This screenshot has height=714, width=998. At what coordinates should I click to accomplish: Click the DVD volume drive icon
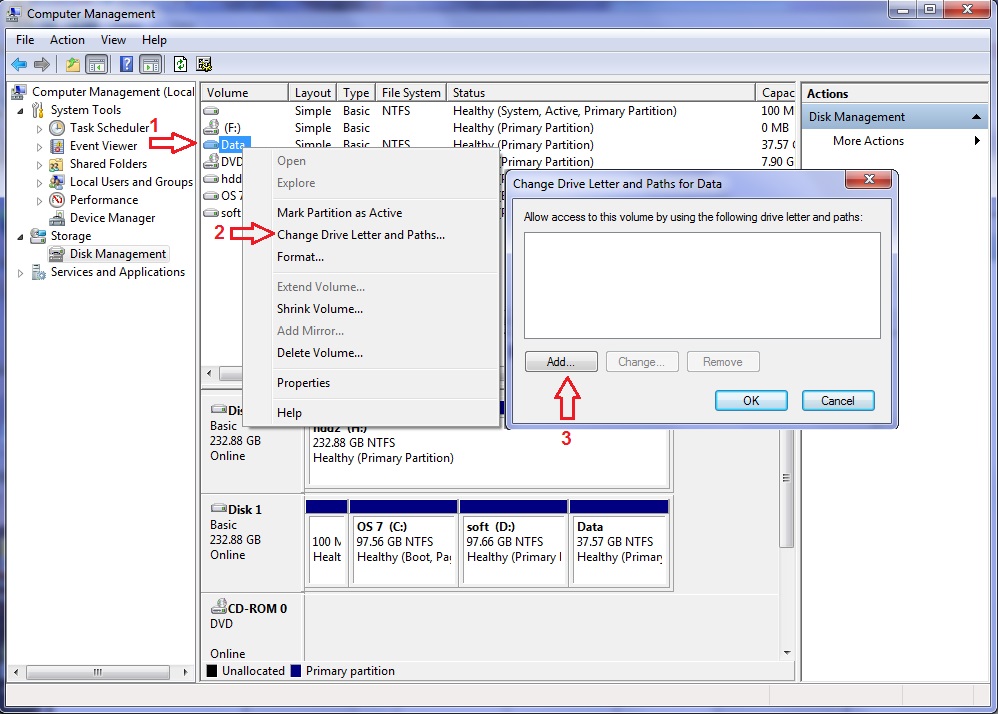(x=211, y=161)
